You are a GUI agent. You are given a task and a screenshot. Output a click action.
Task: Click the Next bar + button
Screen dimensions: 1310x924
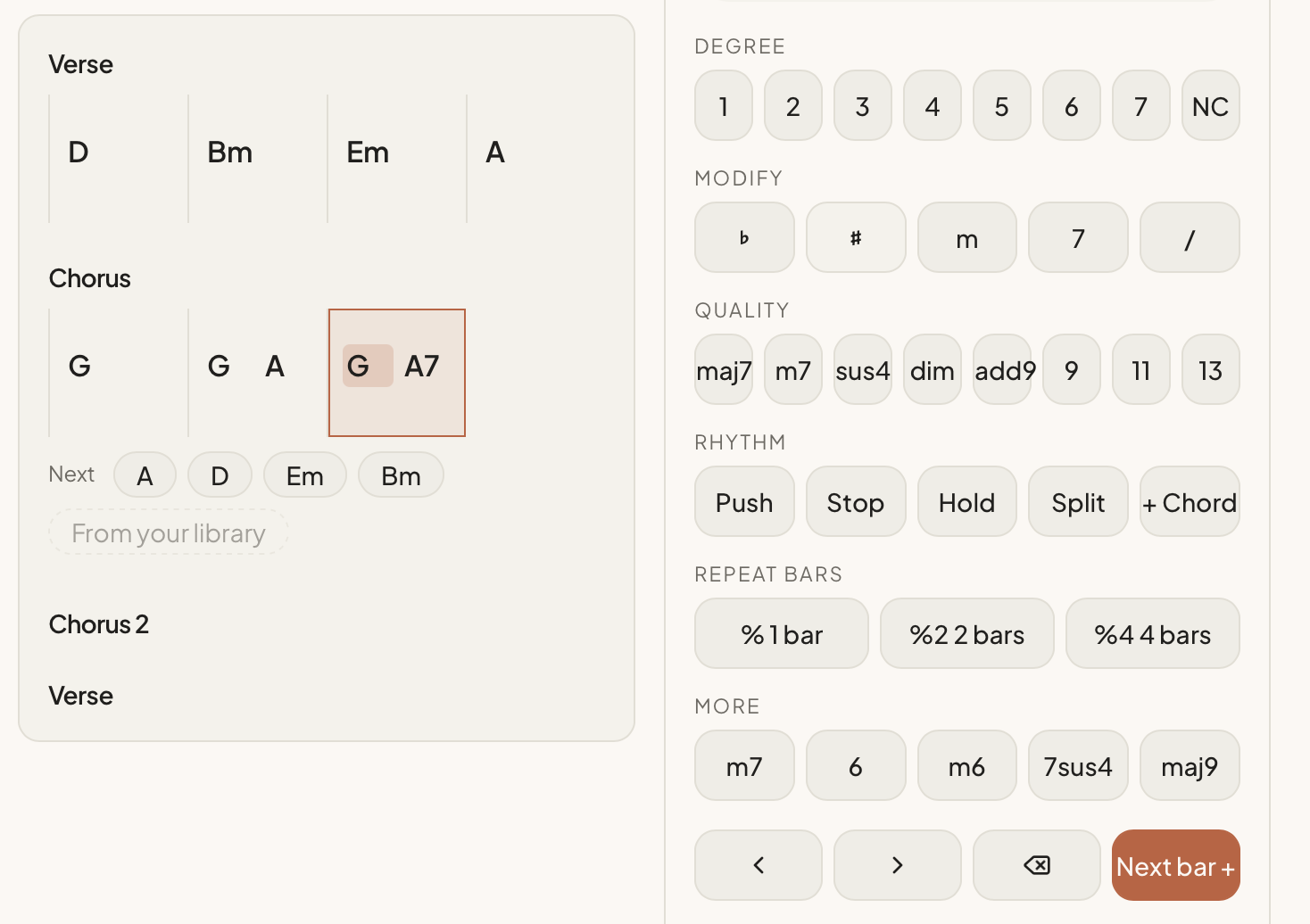pos(1176,865)
